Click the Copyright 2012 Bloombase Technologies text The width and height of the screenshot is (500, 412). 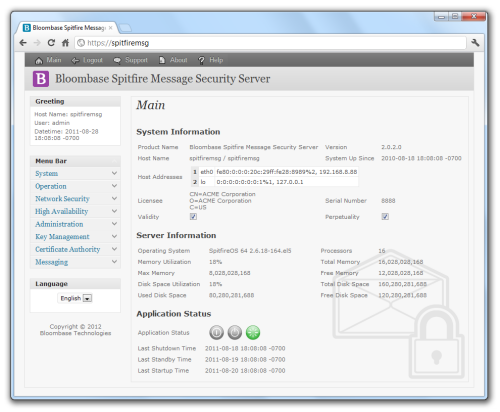click(x=75, y=330)
